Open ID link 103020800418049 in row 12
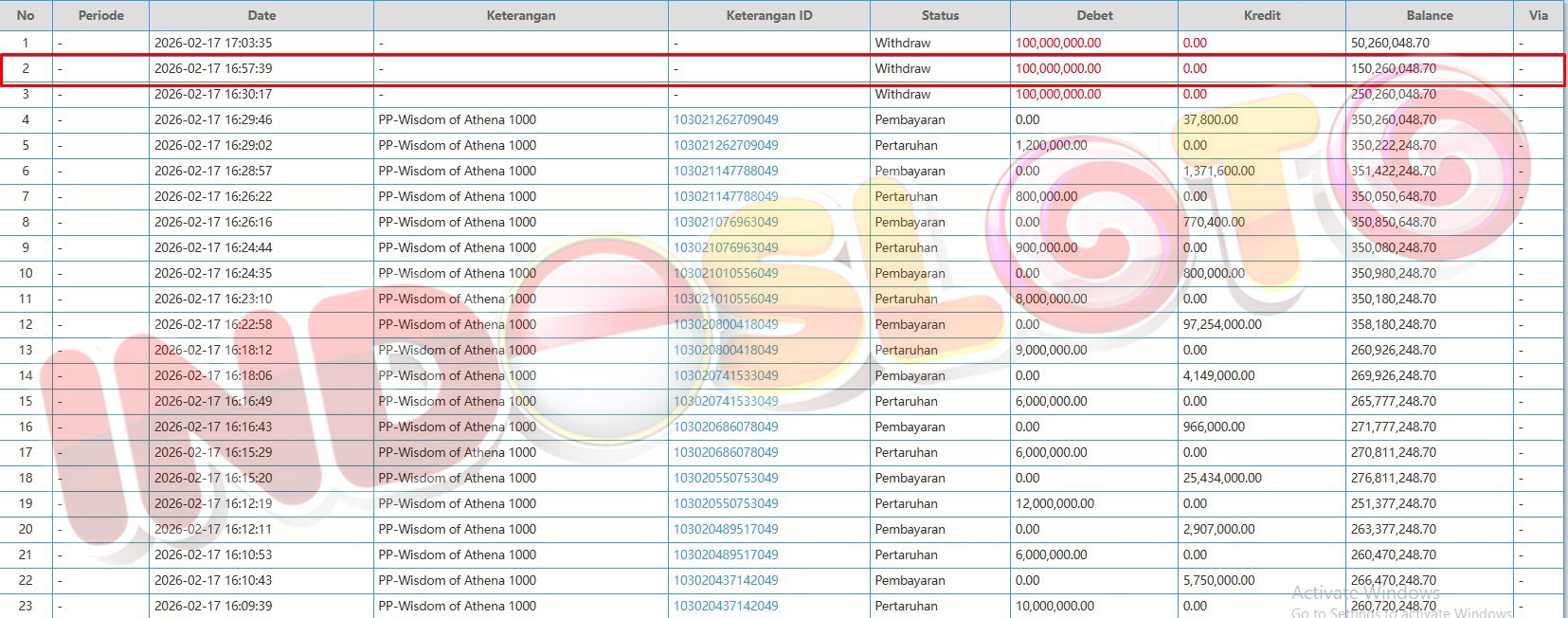Screen dimensions: 1568x618 pyautogui.click(x=726, y=324)
